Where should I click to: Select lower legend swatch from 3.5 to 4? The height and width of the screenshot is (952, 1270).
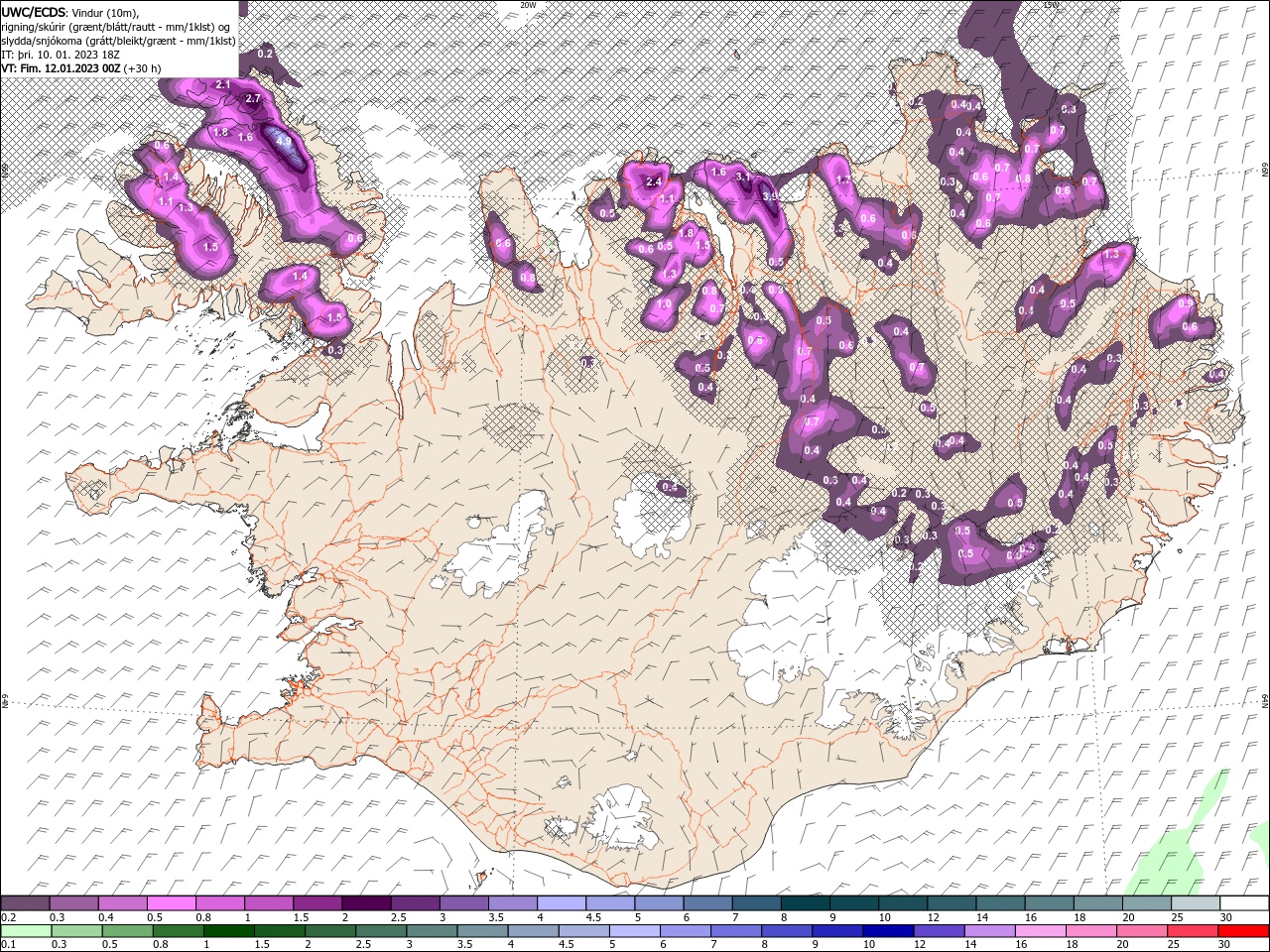click(482, 931)
